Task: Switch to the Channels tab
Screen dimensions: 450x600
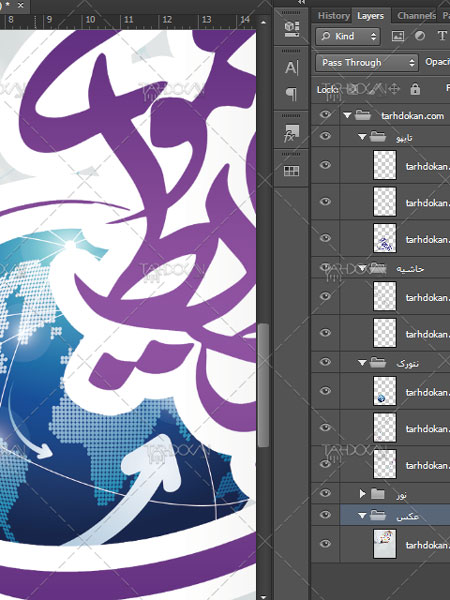Action: (416, 16)
